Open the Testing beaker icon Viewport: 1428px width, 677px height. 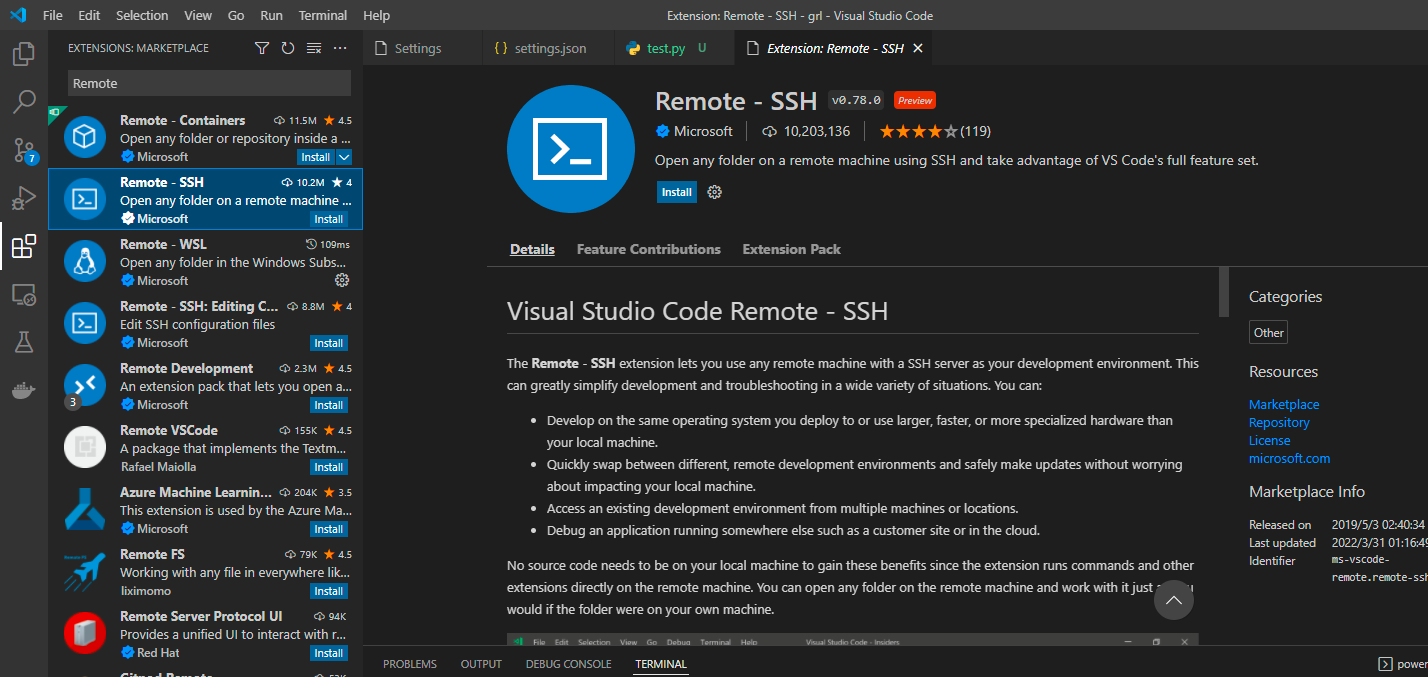point(23,343)
